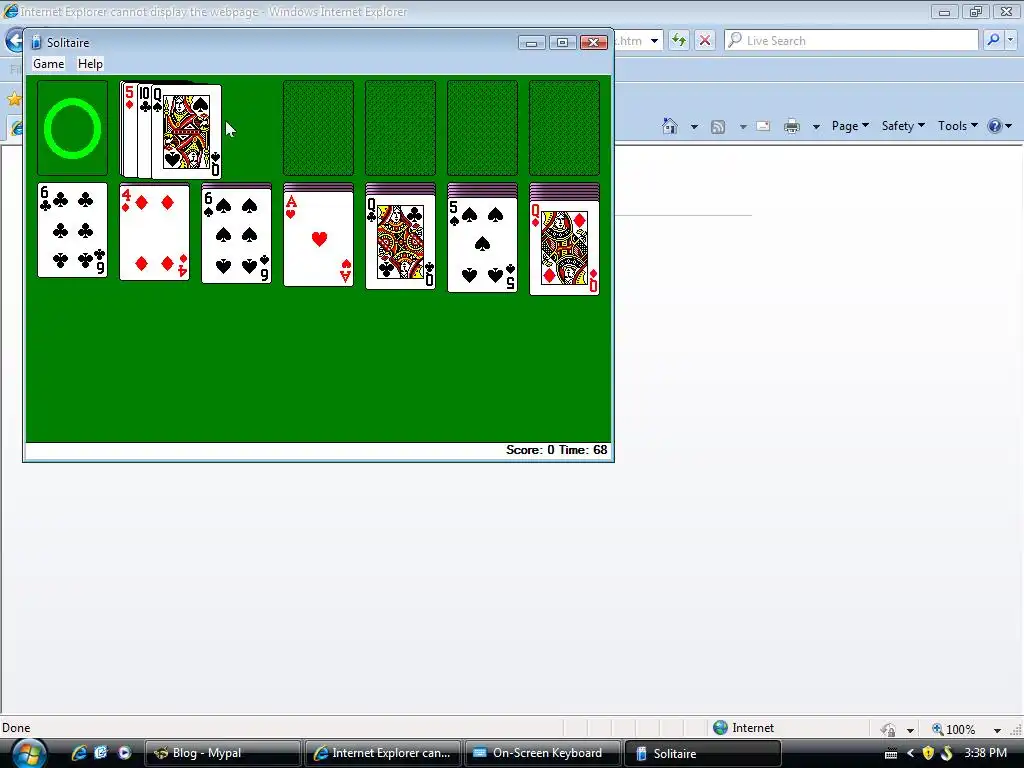This screenshot has width=1024, height=768.
Task: Open Windows Media Player from Quick Launch
Action: pyautogui.click(x=124, y=753)
